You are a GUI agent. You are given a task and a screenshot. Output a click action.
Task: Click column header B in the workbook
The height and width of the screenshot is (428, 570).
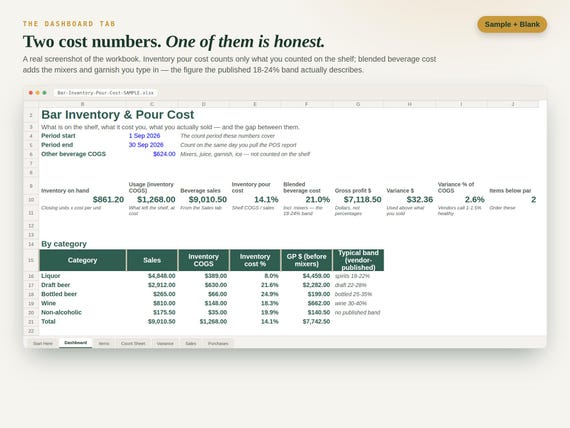point(83,104)
